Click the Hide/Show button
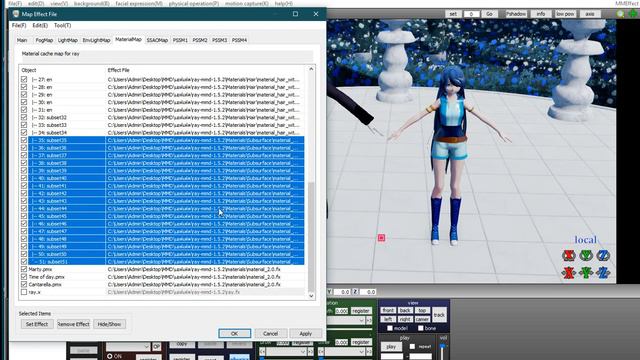This screenshot has height=360, width=640. tap(109, 324)
